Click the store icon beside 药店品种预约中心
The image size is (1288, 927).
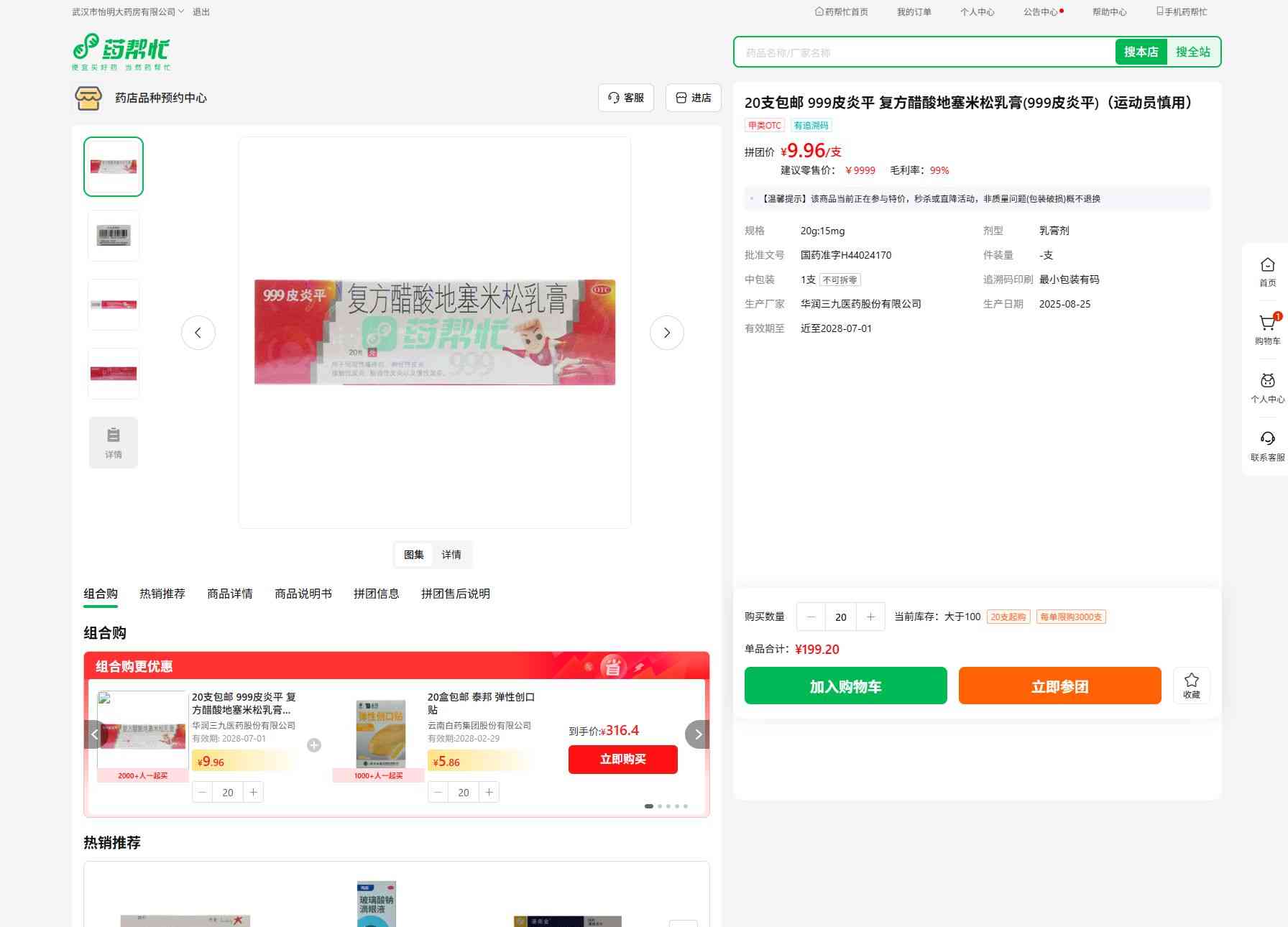[88, 98]
